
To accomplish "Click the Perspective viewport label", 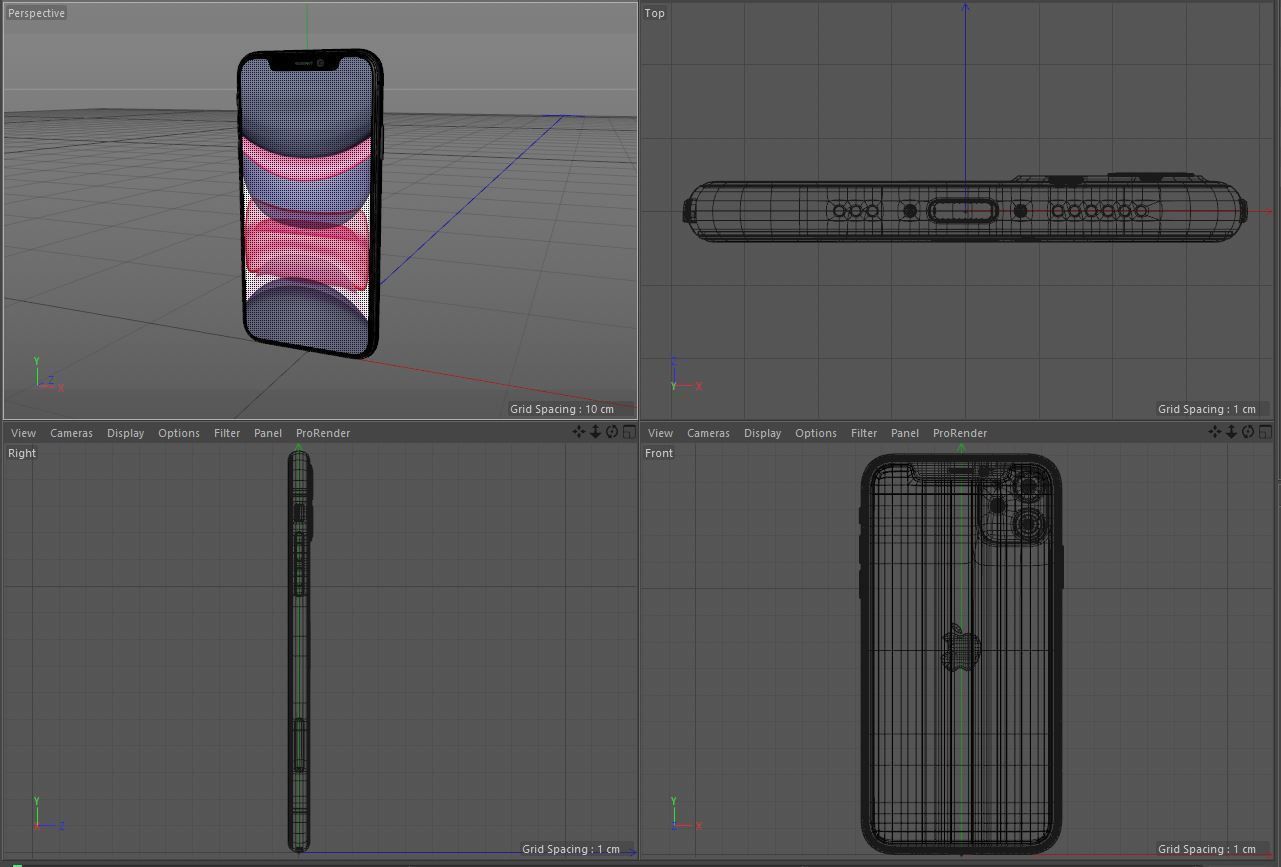I will pyautogui.click(x=36, y=13).
